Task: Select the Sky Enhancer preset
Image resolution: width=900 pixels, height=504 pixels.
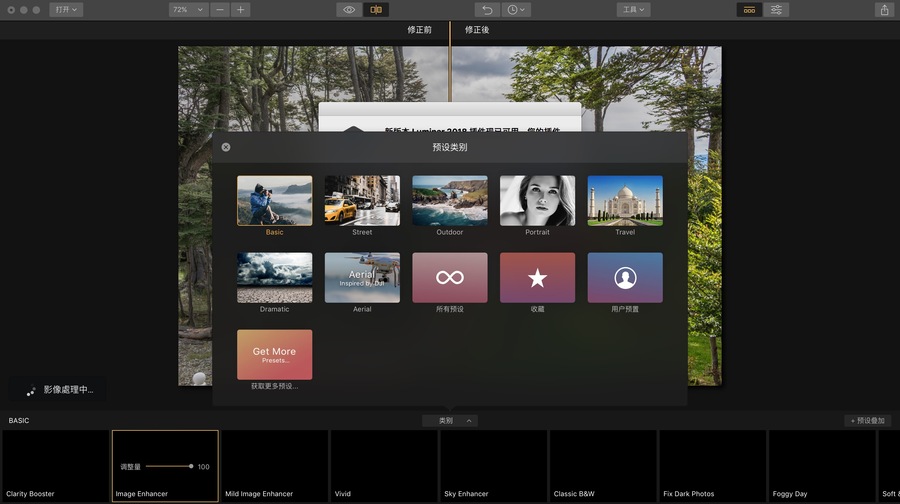Action: click(x=494, y=466)
